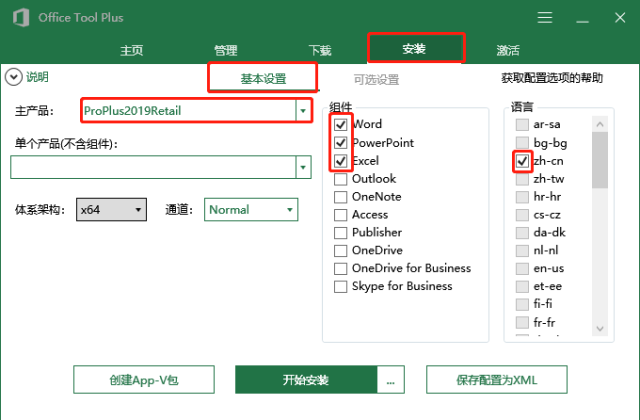Click the 开始安装 button

pyautogui.click(x=306, y=380)
